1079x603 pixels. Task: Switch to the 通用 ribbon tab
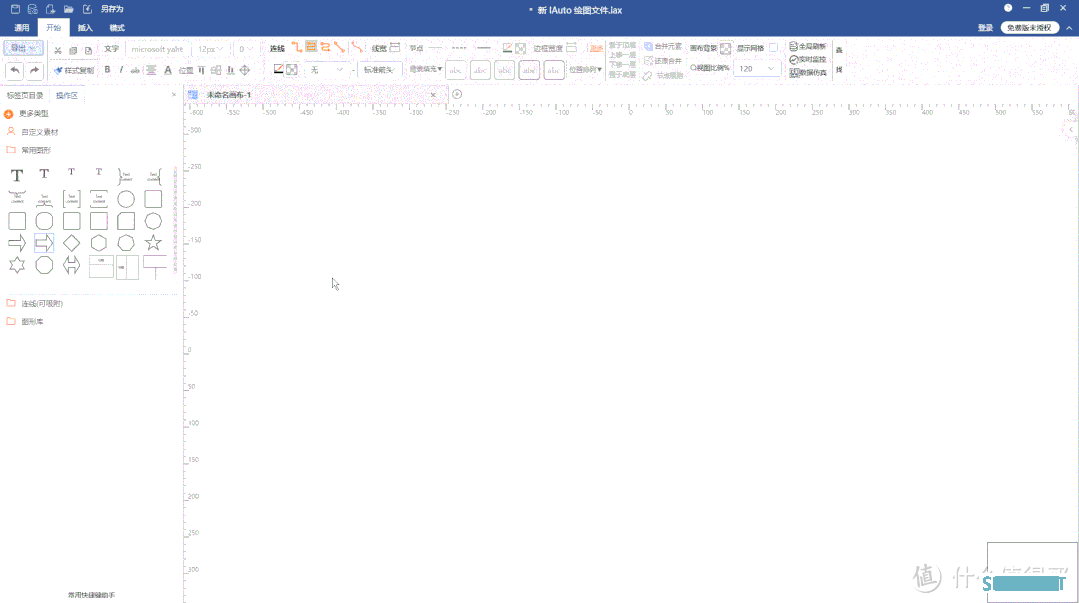point(22,28)
